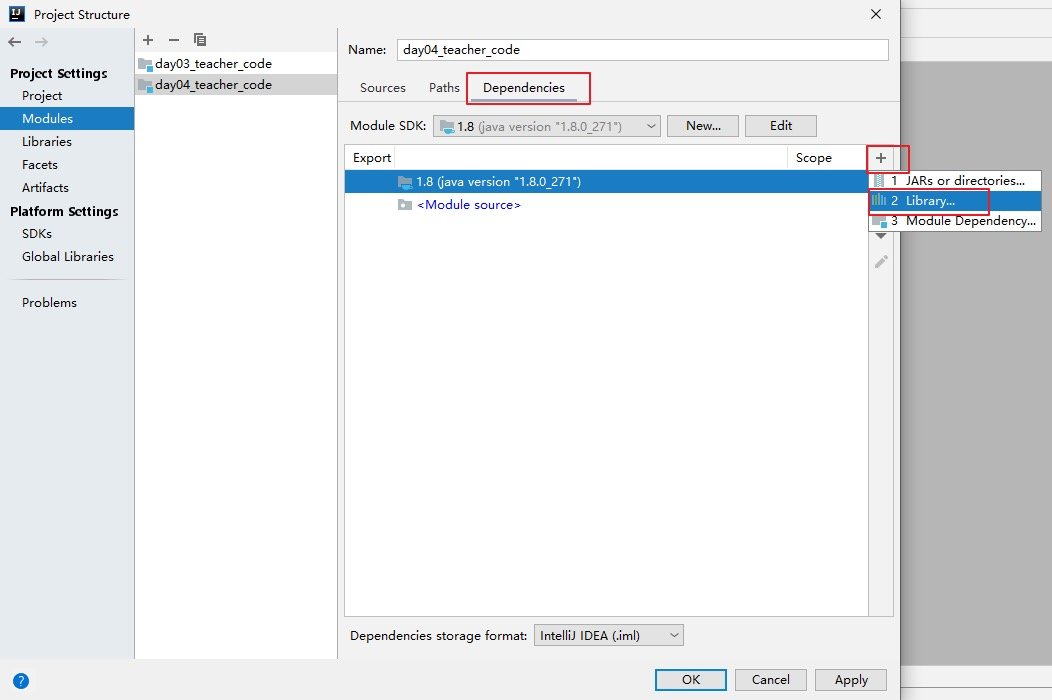Select the 1.8 java version dependency row
Screen dimensions: 1052x700
pyautogui.click(x=606, y=182)
